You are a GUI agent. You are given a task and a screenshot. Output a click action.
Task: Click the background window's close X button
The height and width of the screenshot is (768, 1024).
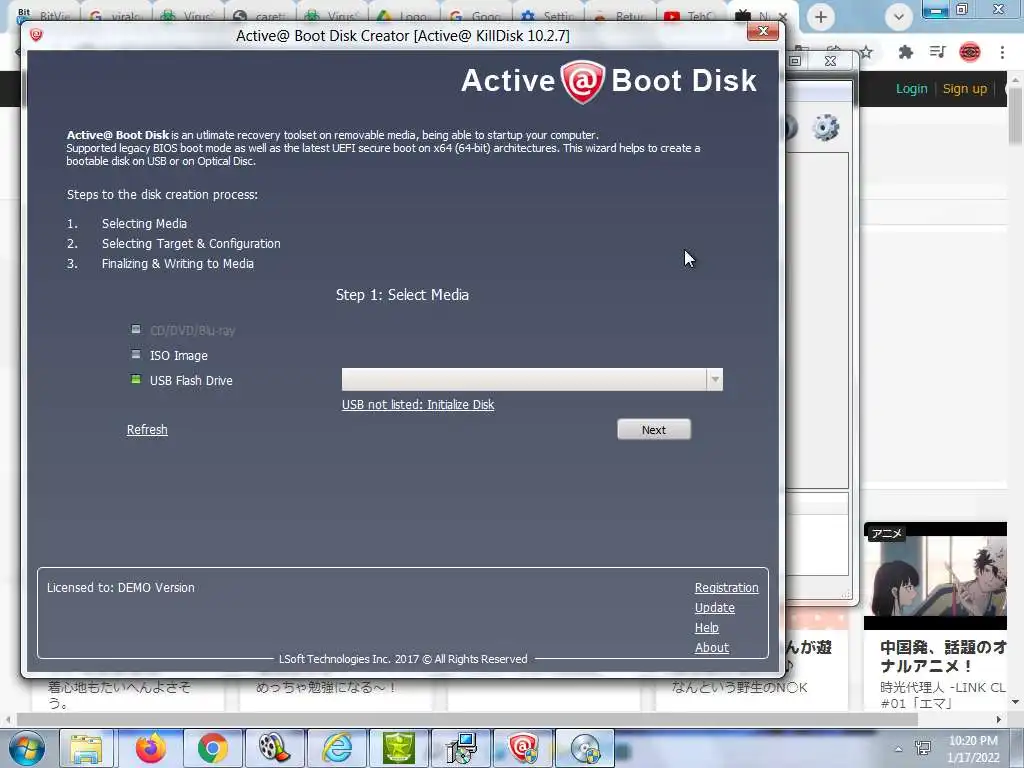pyautogui.click(x=830, y=61)
